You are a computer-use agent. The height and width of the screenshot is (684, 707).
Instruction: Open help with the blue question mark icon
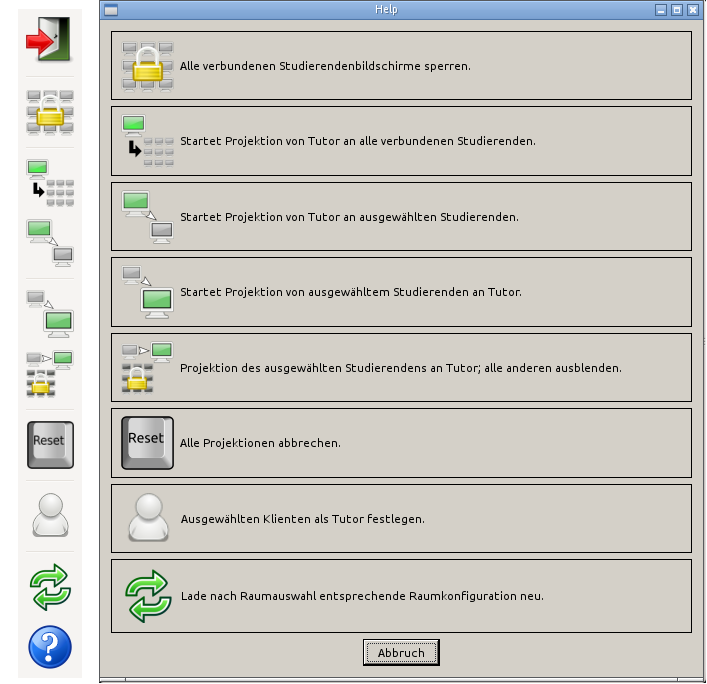pos(50,647)
